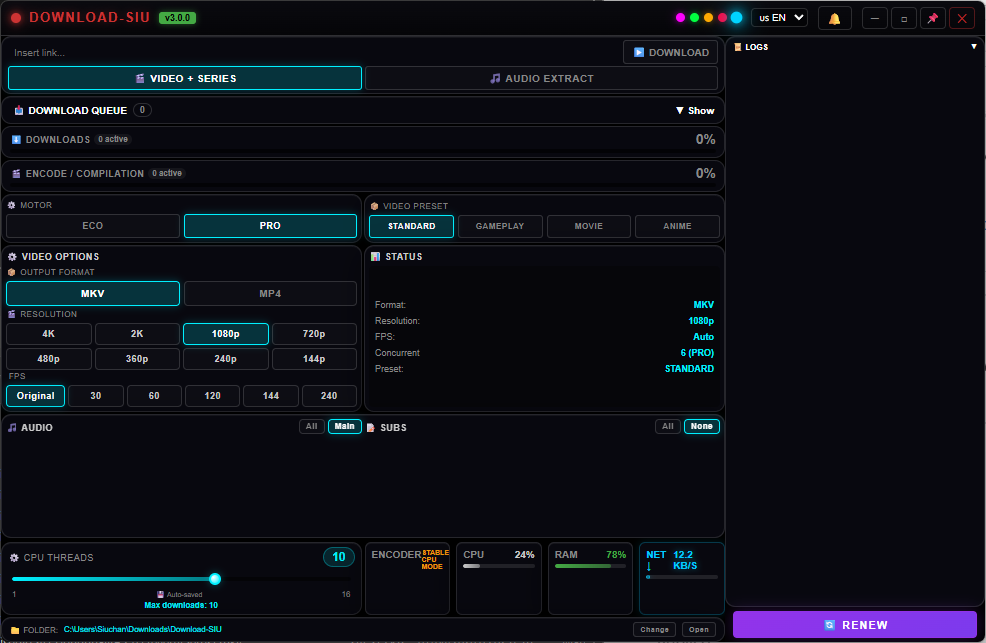The width and height of the screenshot is (986, 643).
Task: Select 360p resolution
Action: pyautogui.click(x=137, y=359)
